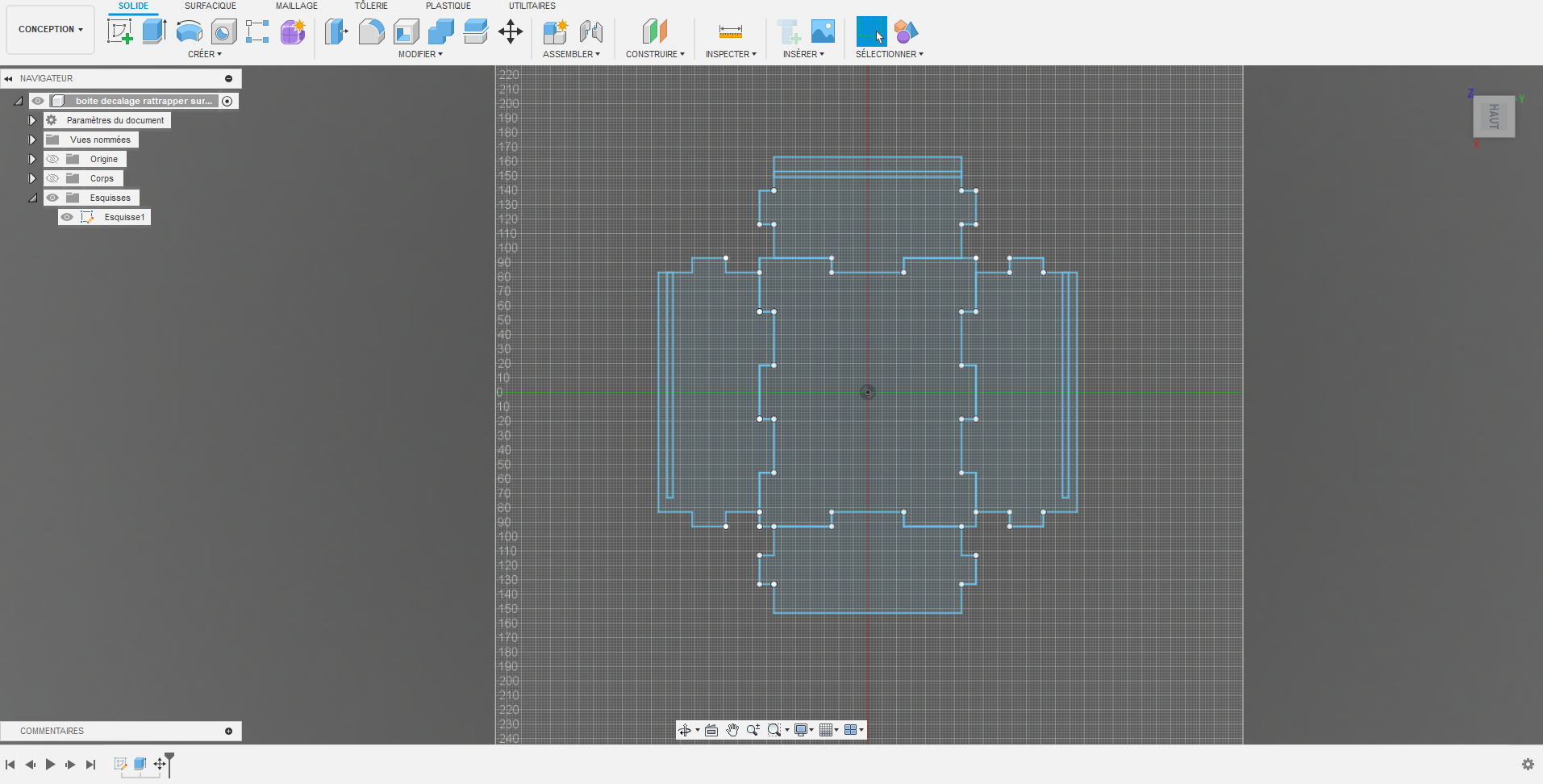This screenshot has width=1543, height=784.
Task: Activate the Pan hand tool
Action: pyautogui.click(x=732, y=730)
